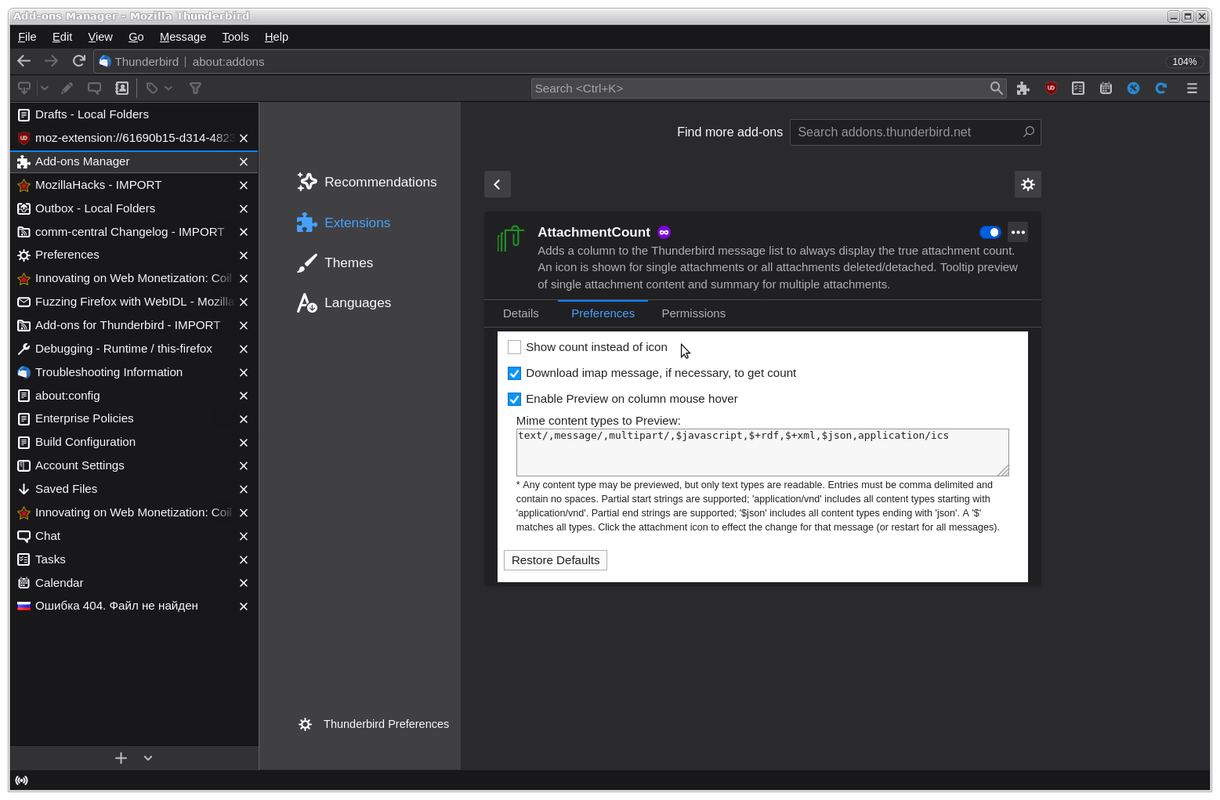Viewport: 1220px width, 800px height.
Task: Disable the AttachmentCount extension toggle
Action: click(990, 232)
